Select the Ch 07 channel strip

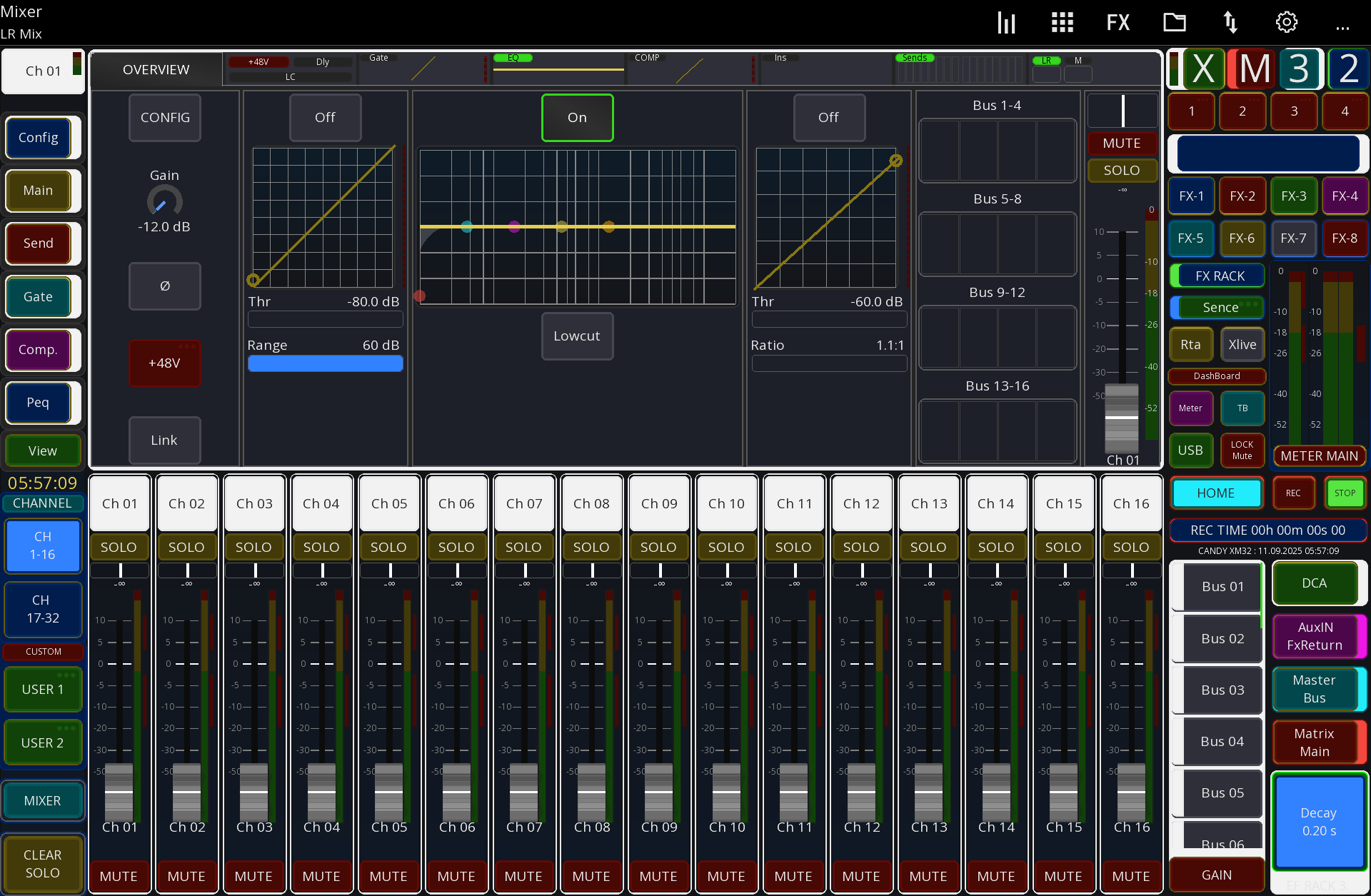(523, 503)
